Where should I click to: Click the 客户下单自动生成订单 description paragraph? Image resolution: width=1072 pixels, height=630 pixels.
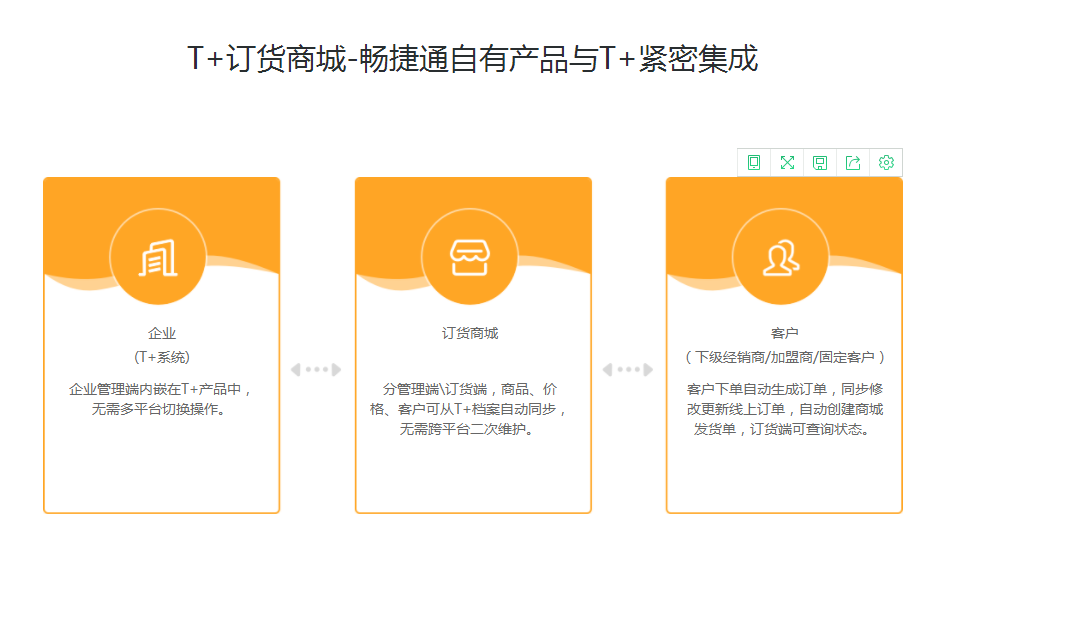pyautogui.click(x=785, y=409)
